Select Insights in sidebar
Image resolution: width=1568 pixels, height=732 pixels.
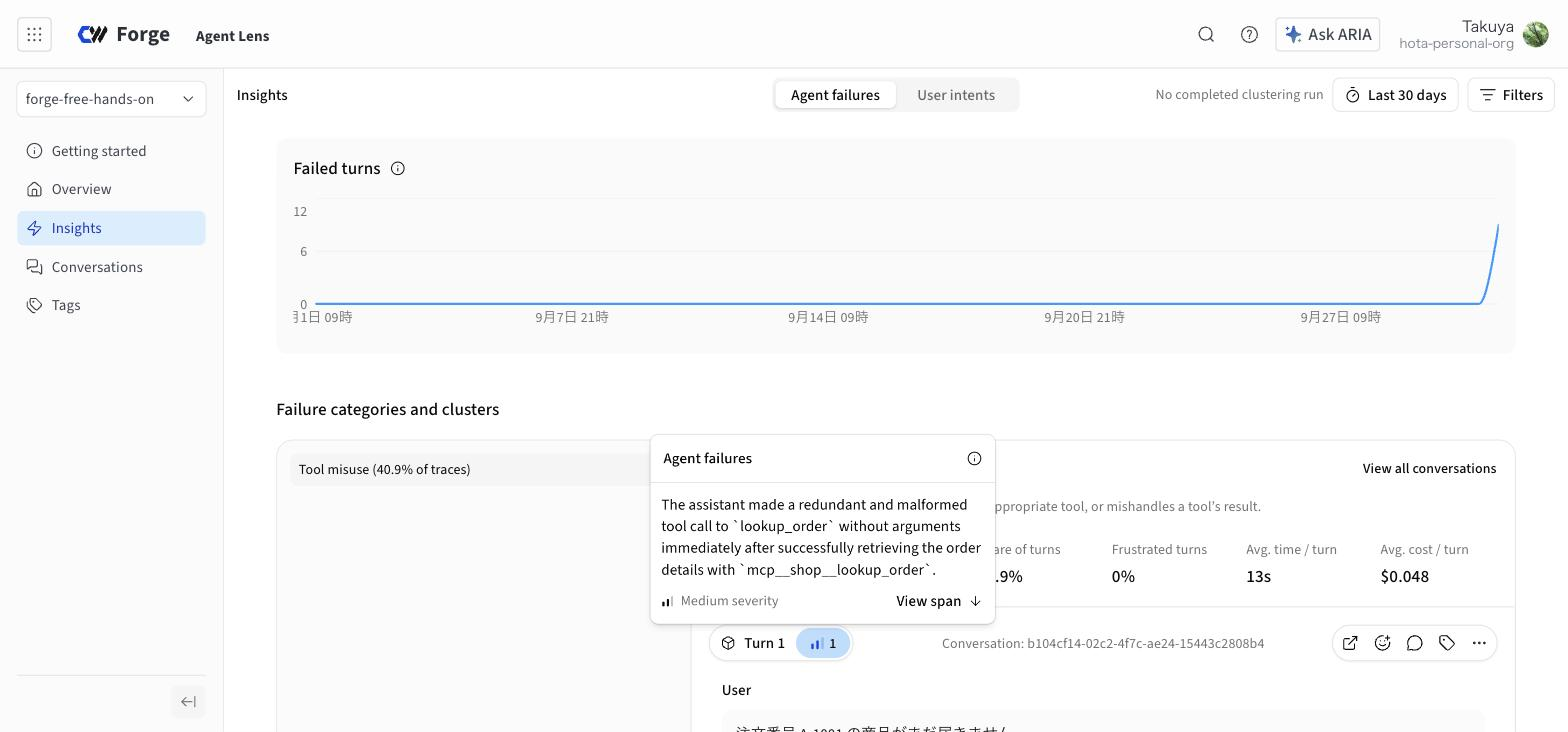[111, 228]
